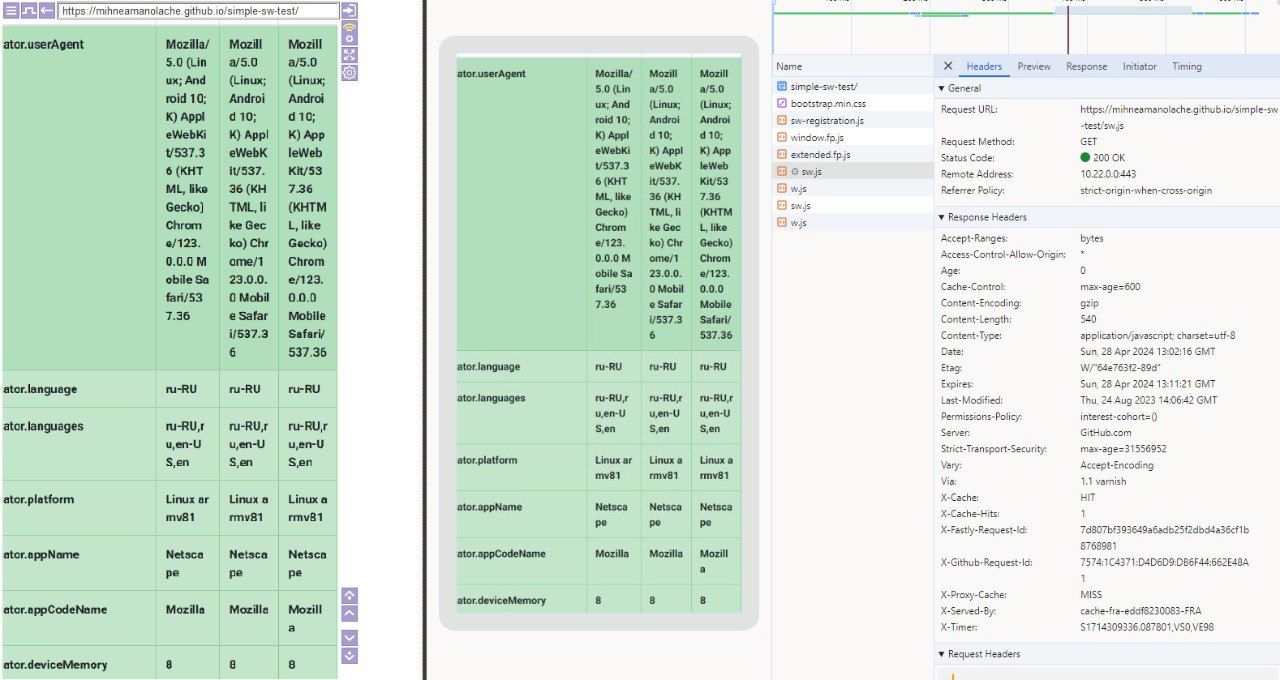The image size is (1280, 680).
Task: Click the Name column header
Action: click(x=789, y=66)
